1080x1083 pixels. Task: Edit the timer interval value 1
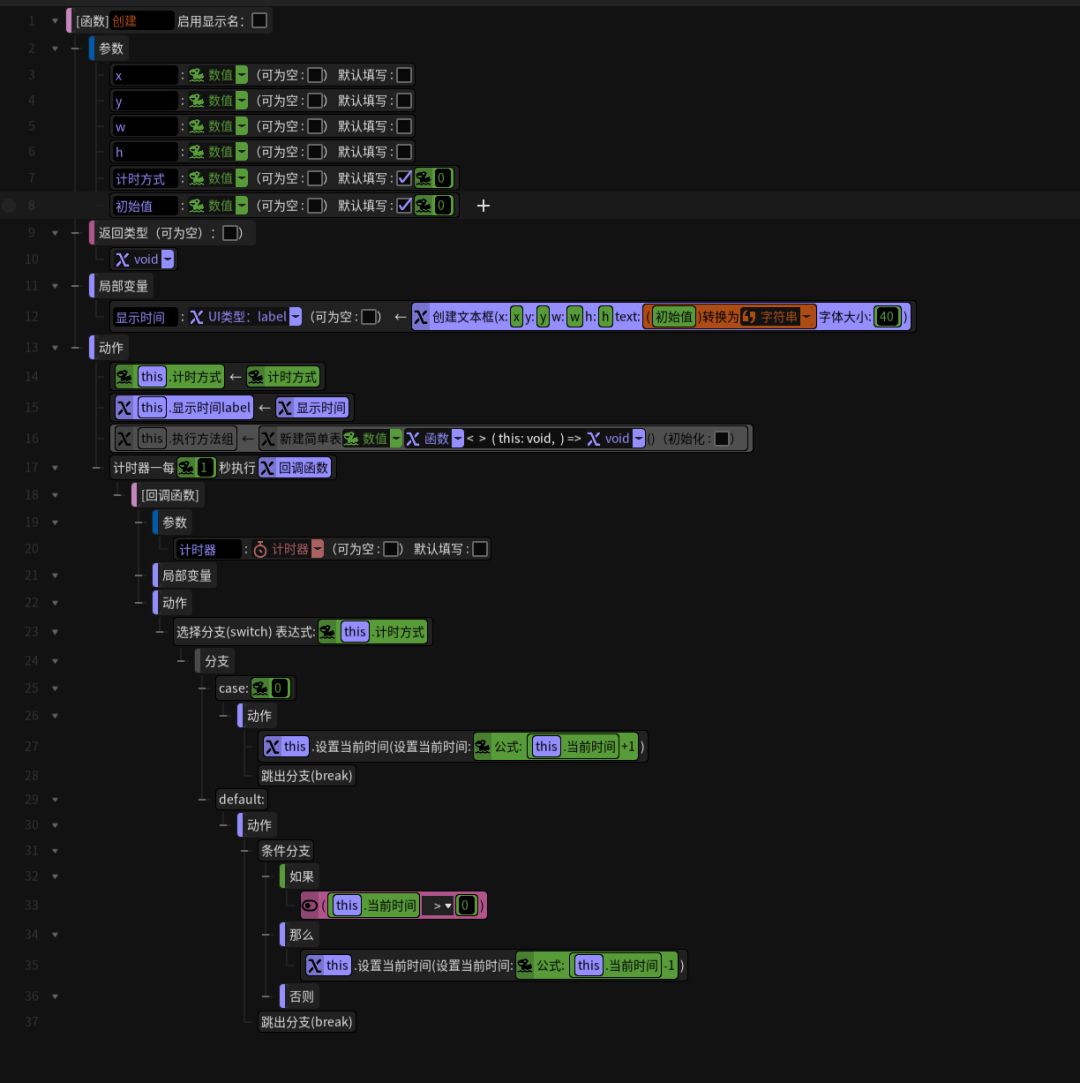pos(204,468)
